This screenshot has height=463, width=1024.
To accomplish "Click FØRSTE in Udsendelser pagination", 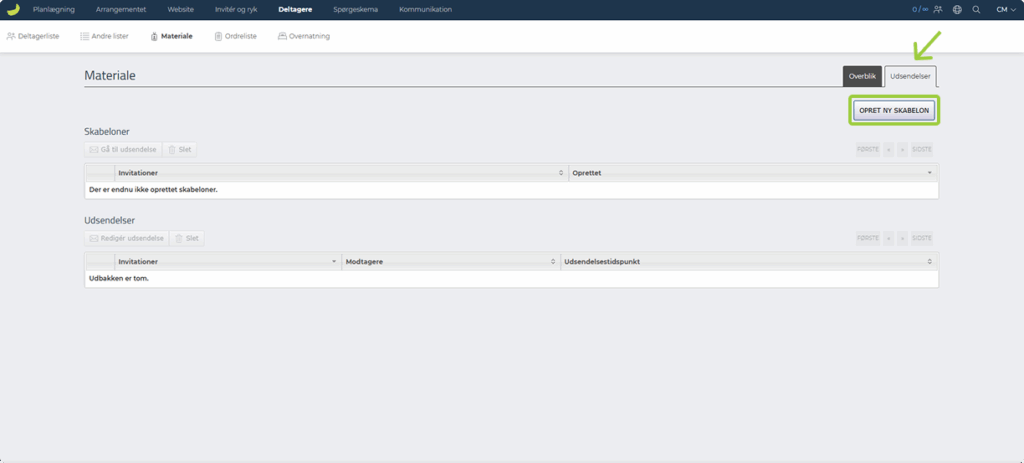I will [x=868, y=238].
